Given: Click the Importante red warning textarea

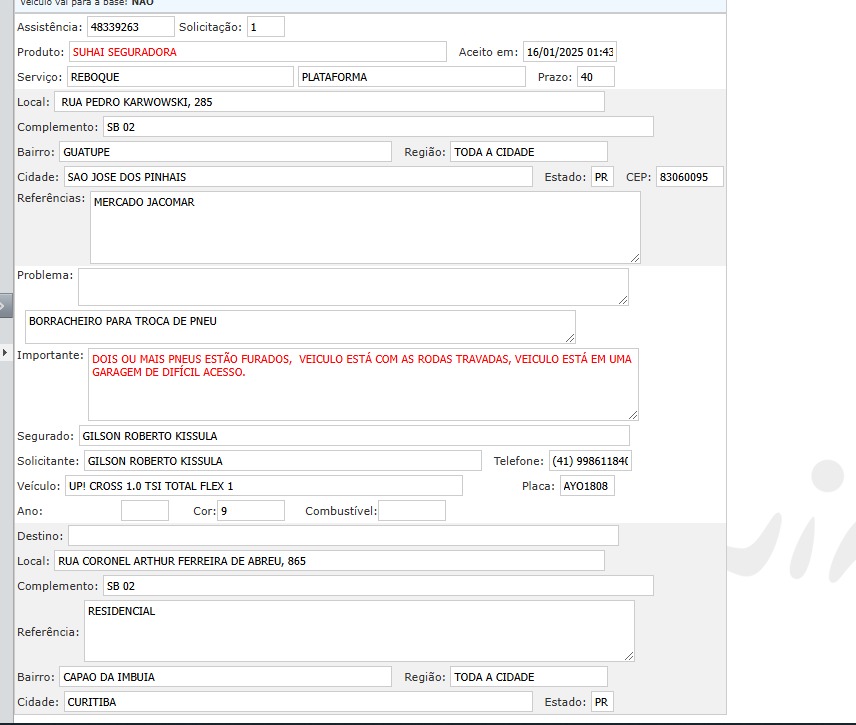Looking at the screenshot, I should (x=363, y=384).
